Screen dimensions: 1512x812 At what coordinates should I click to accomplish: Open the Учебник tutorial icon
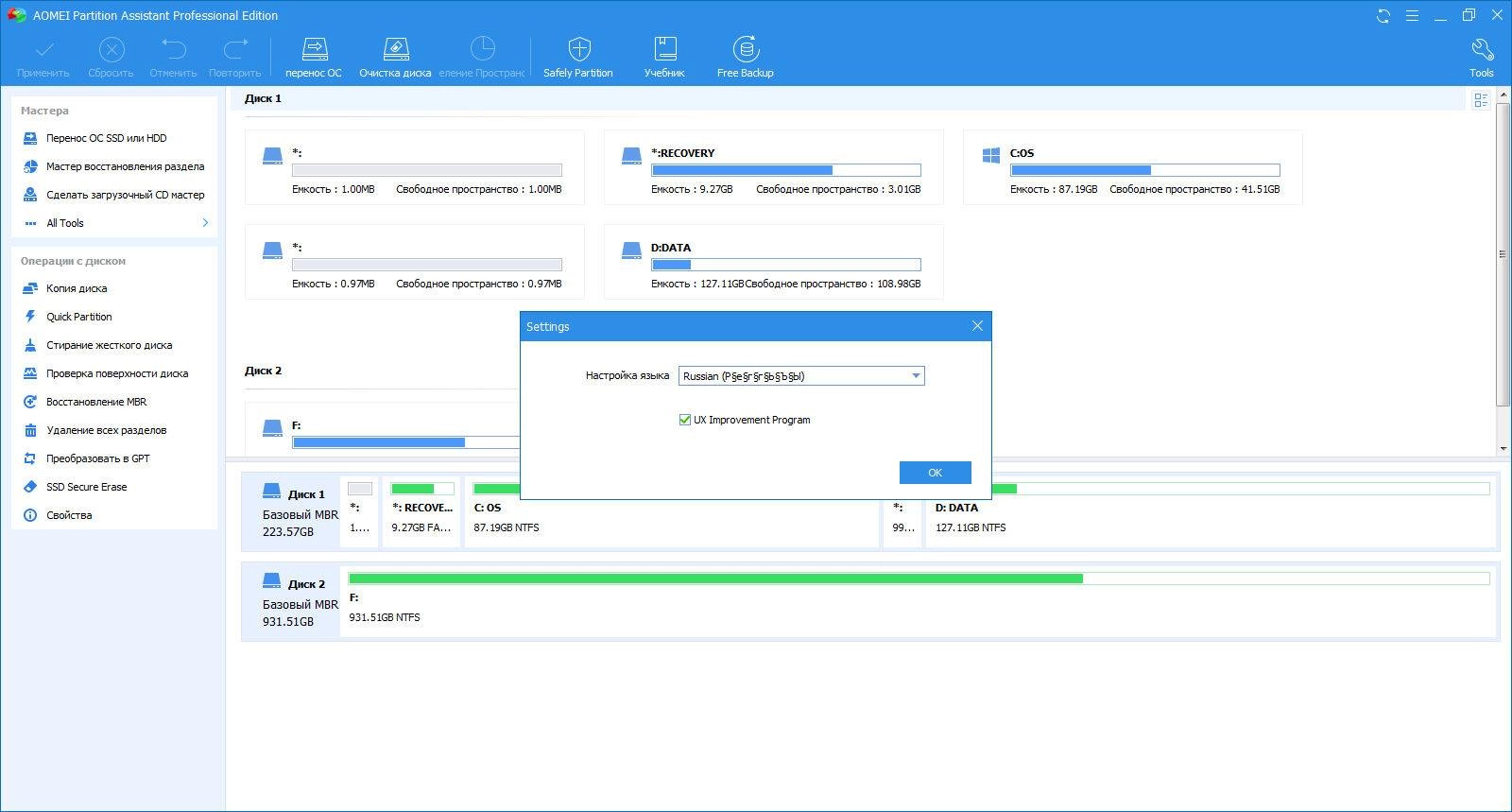point(664,57)
